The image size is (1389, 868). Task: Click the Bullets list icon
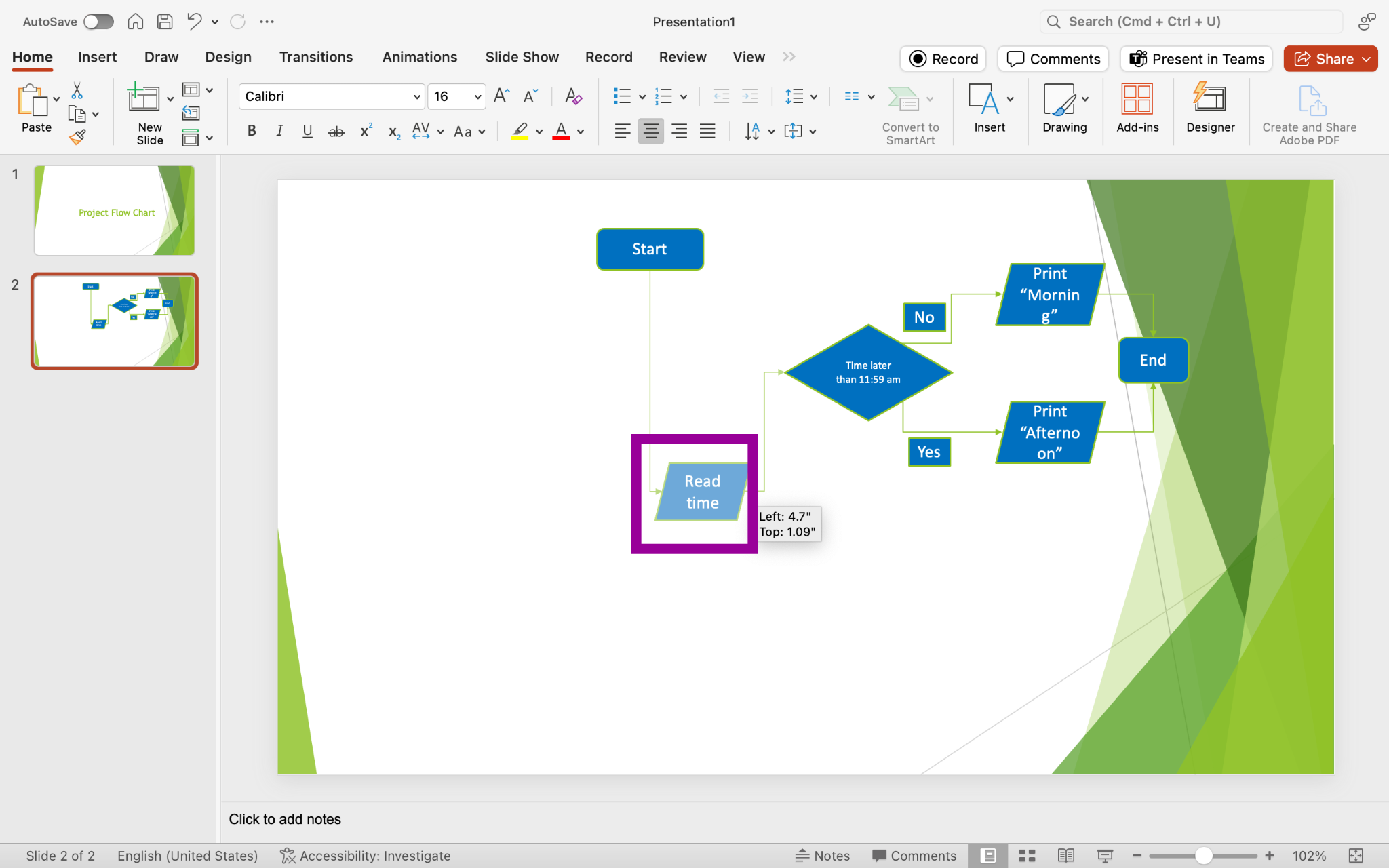(x=622, y=96)
